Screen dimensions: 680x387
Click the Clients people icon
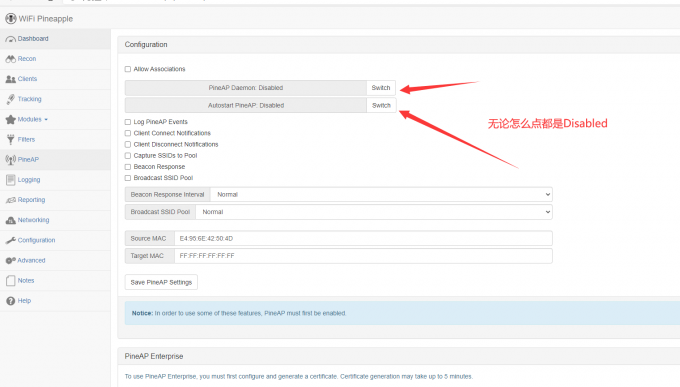[10, 79]
